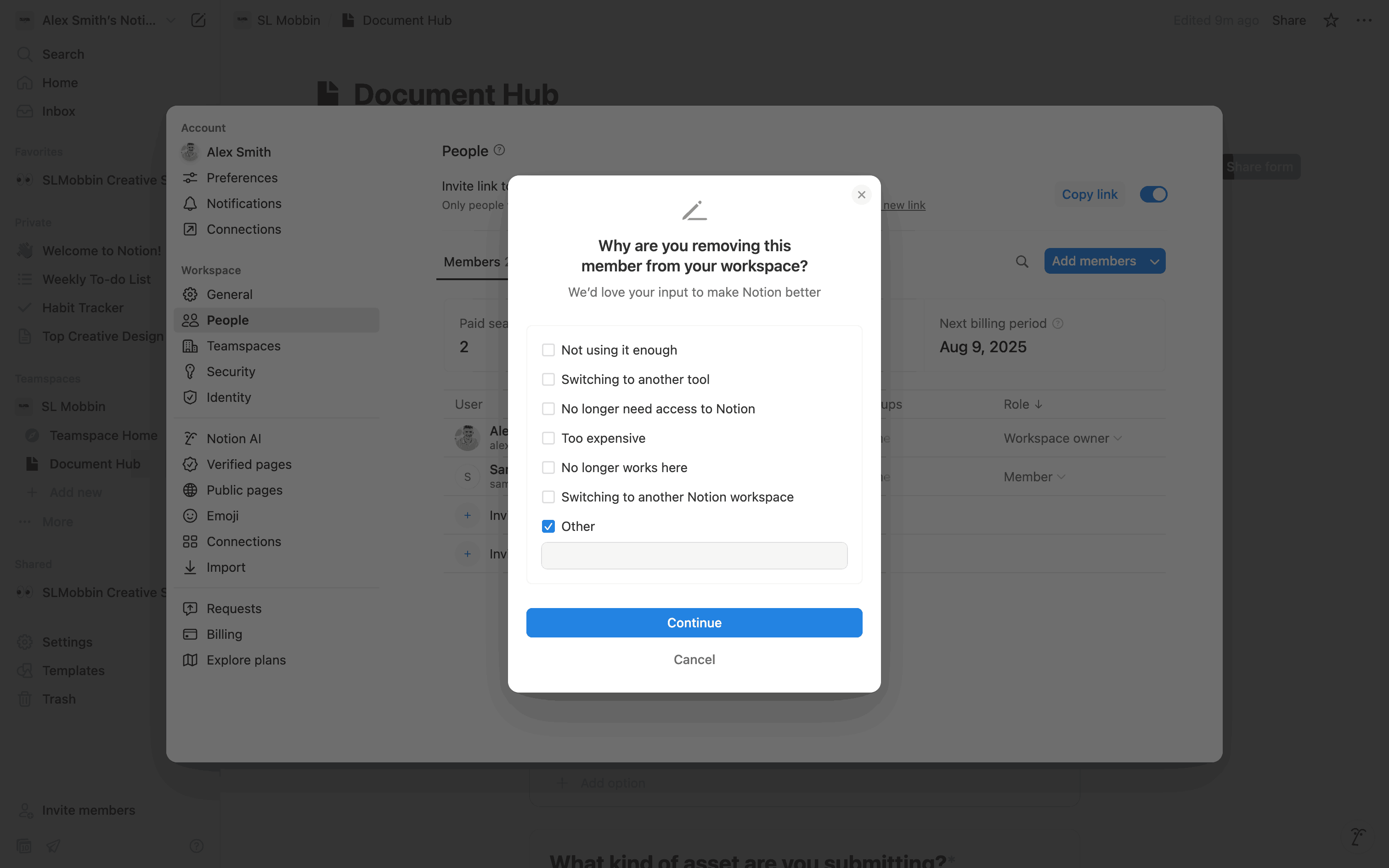Click the Emoji smiley icon
The height and width of the screenshot is (868, 1389).
click(190, 515)
